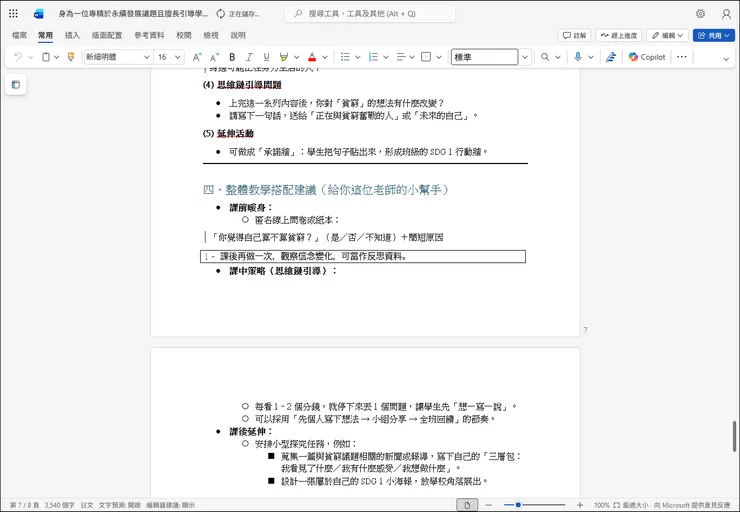
Task: Click the page view icon in status bar
Action: pyautogui.click(x=467, y=505)
